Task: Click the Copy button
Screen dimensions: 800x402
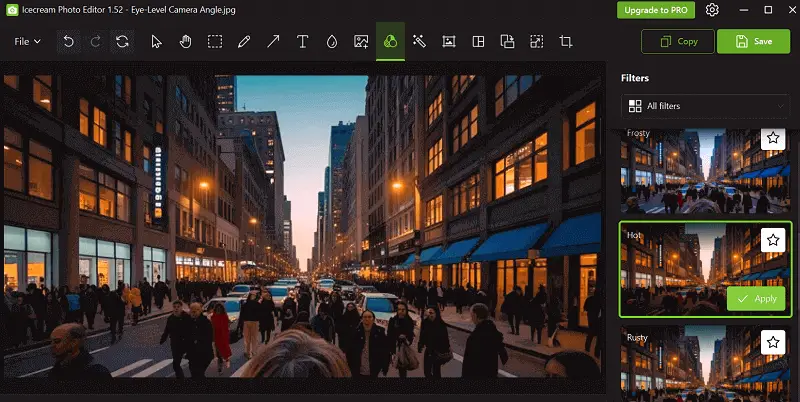Action: tap(678, 42)
